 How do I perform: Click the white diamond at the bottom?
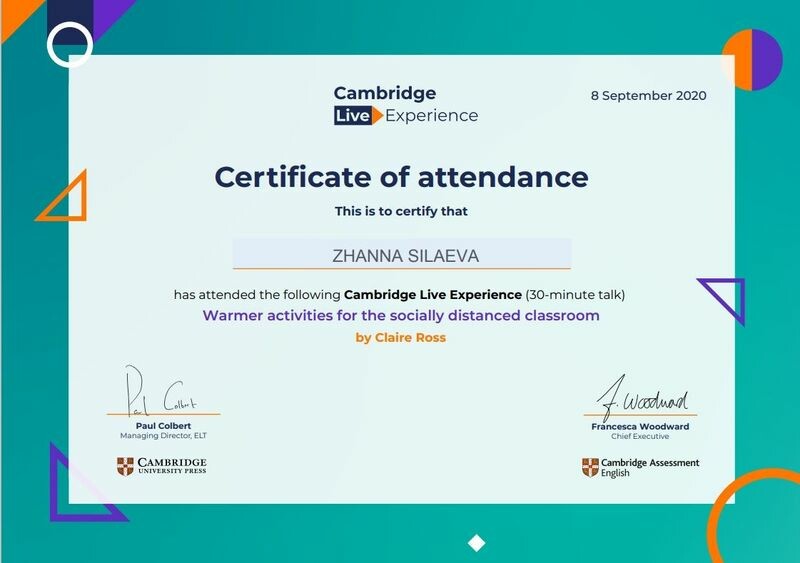477,543
